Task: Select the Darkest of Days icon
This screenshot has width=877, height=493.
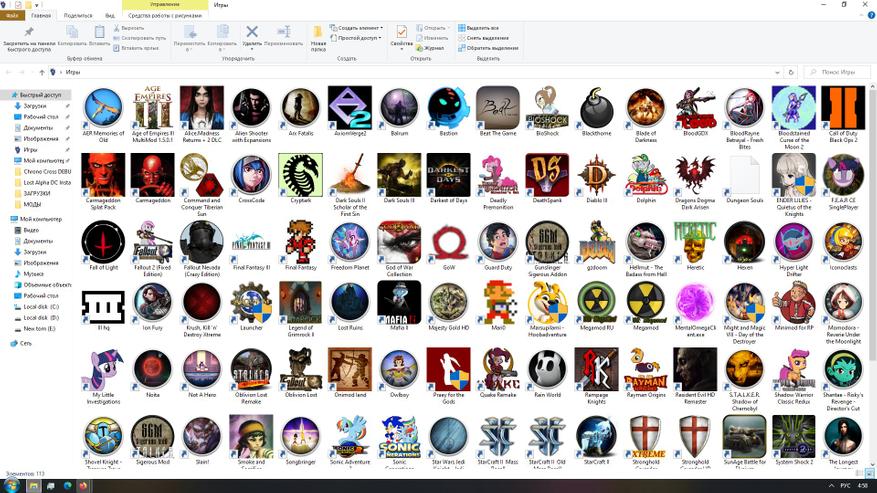Action: (449, 174)
